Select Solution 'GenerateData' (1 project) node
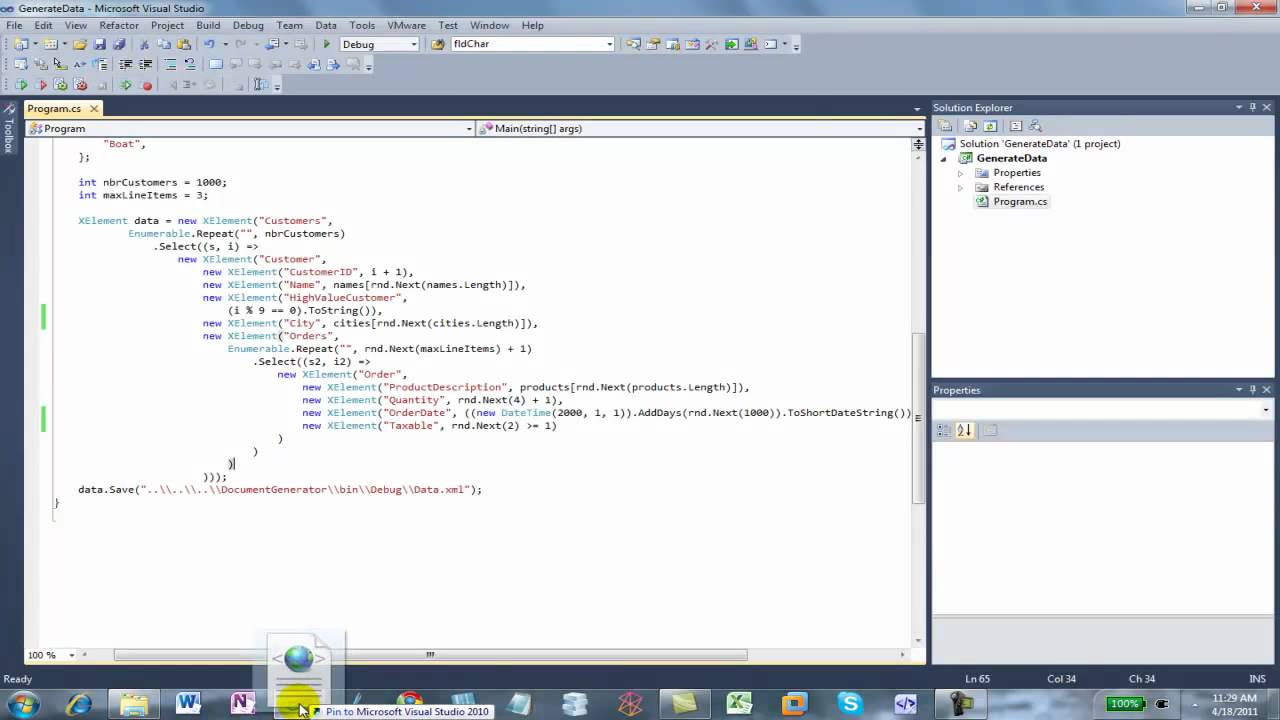 tap(1040, 144)
